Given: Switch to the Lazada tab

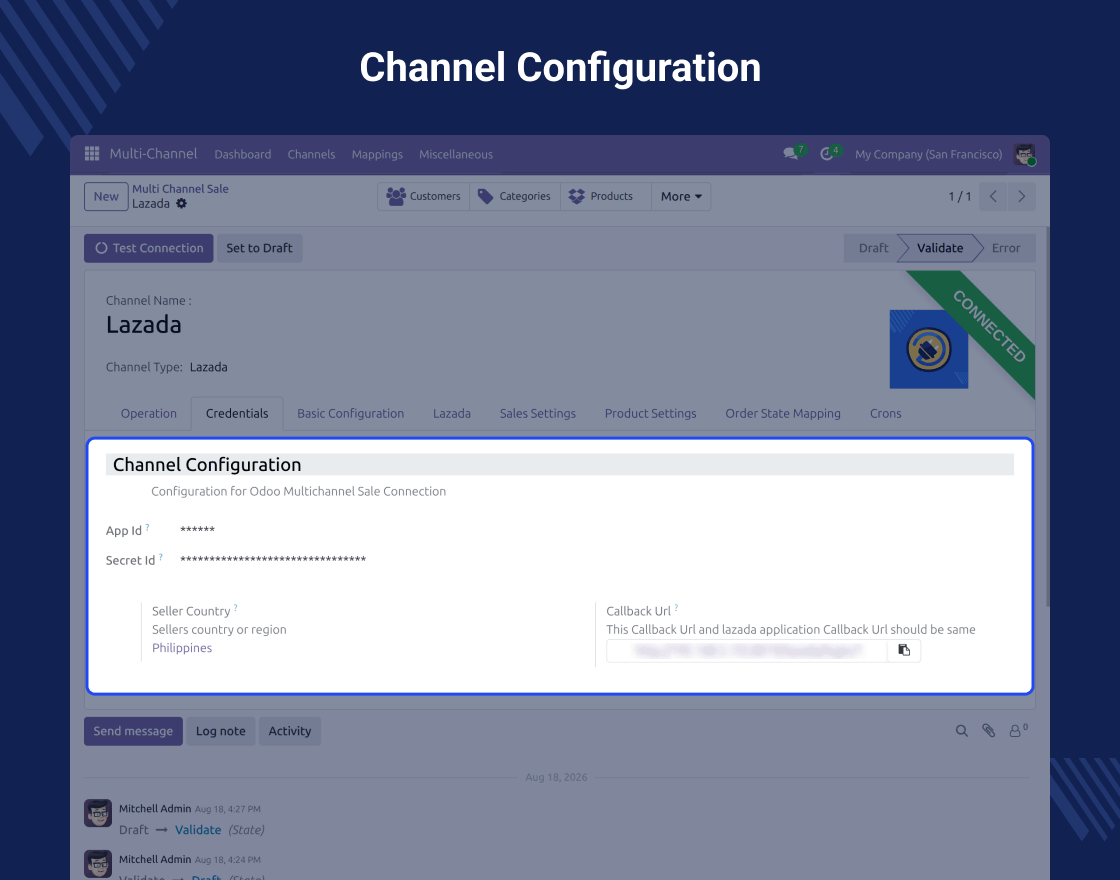Looking at the screenshot, I should click(451, 414).
